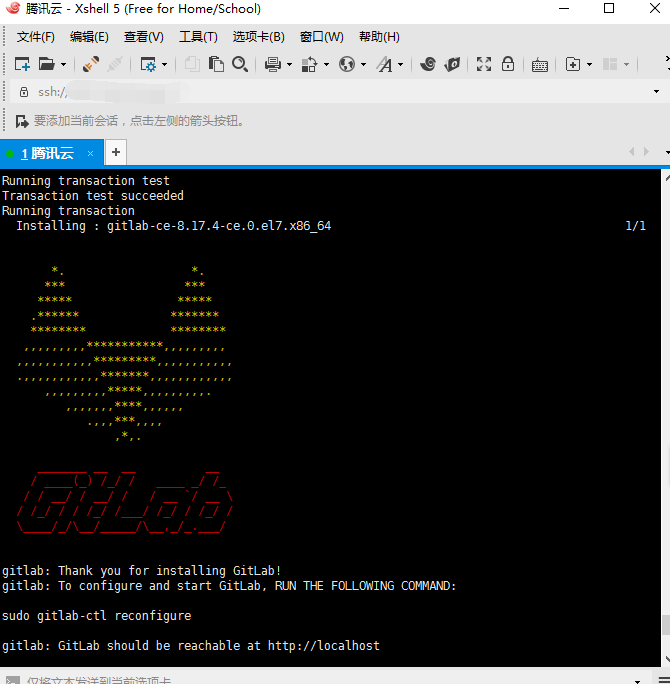Click the terminal vertical scrollbar thumb
Image resolution: width=670 pixels, height=684 pixels.
(666, 625)
